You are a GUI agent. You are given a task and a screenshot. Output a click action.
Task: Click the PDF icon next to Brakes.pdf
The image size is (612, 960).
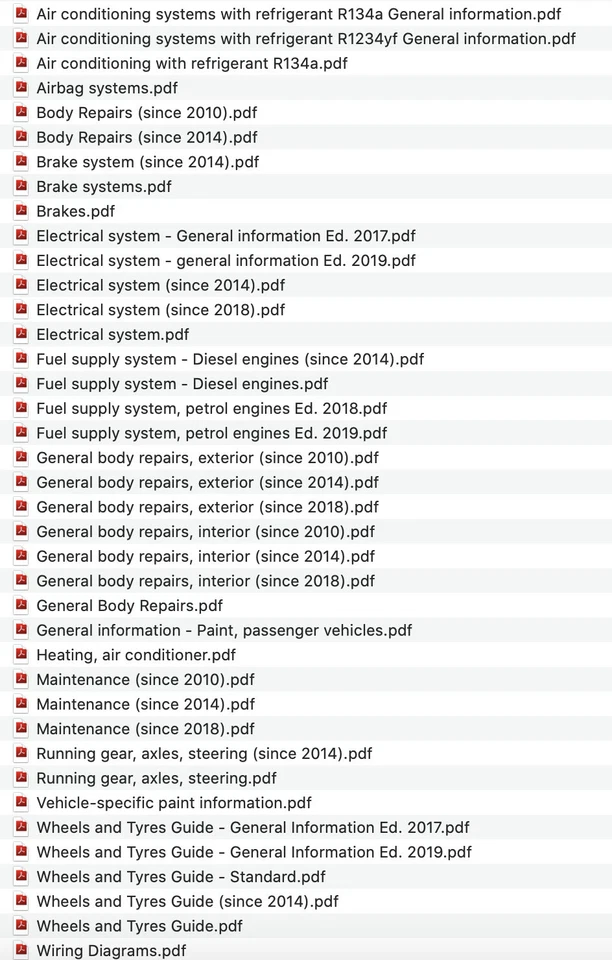click(x=21, y=211)
